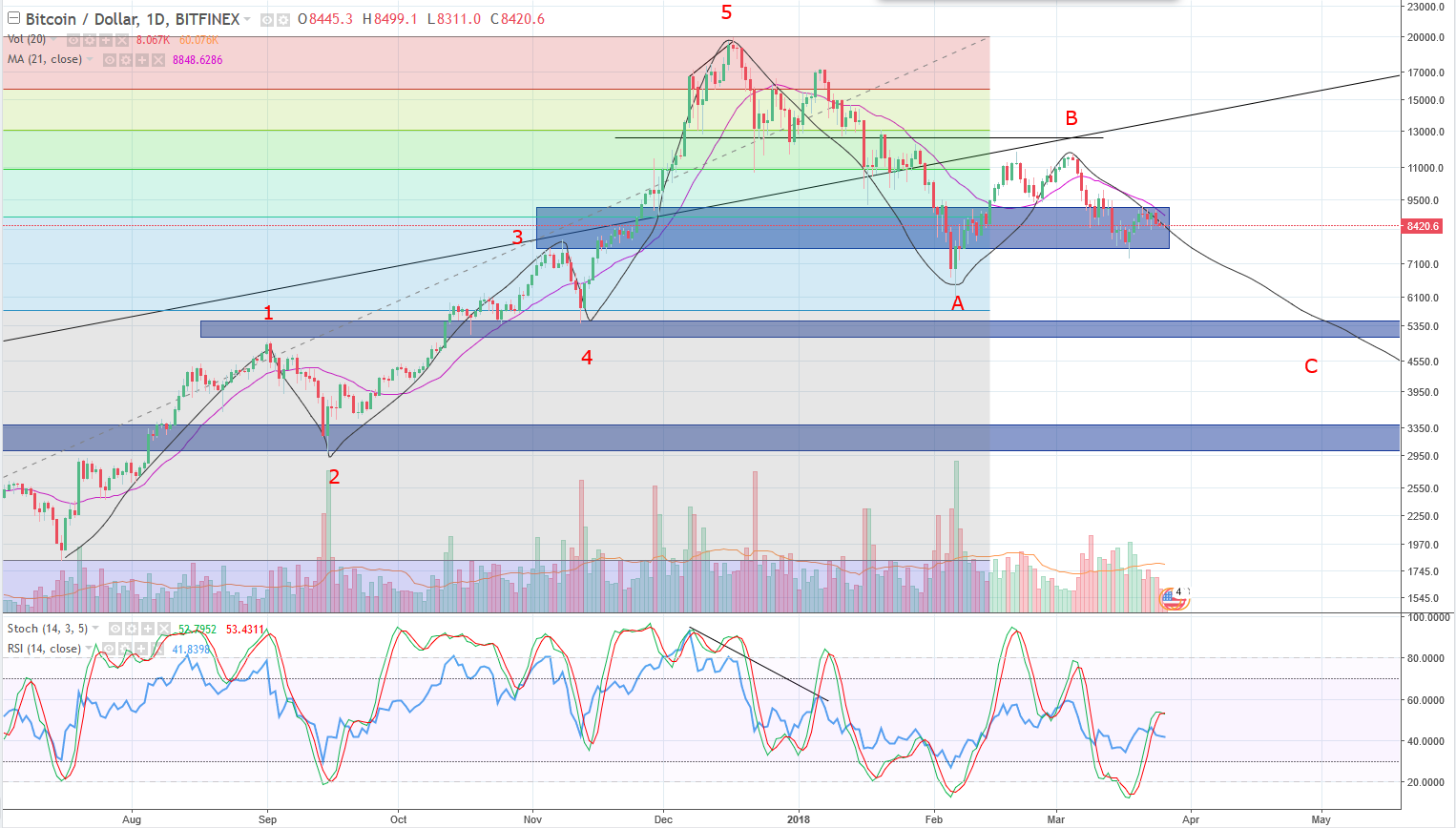Click the high price H8499.1 in the header
The height and width of the screenshot is (828, 1456).
(x=390, y=19)
